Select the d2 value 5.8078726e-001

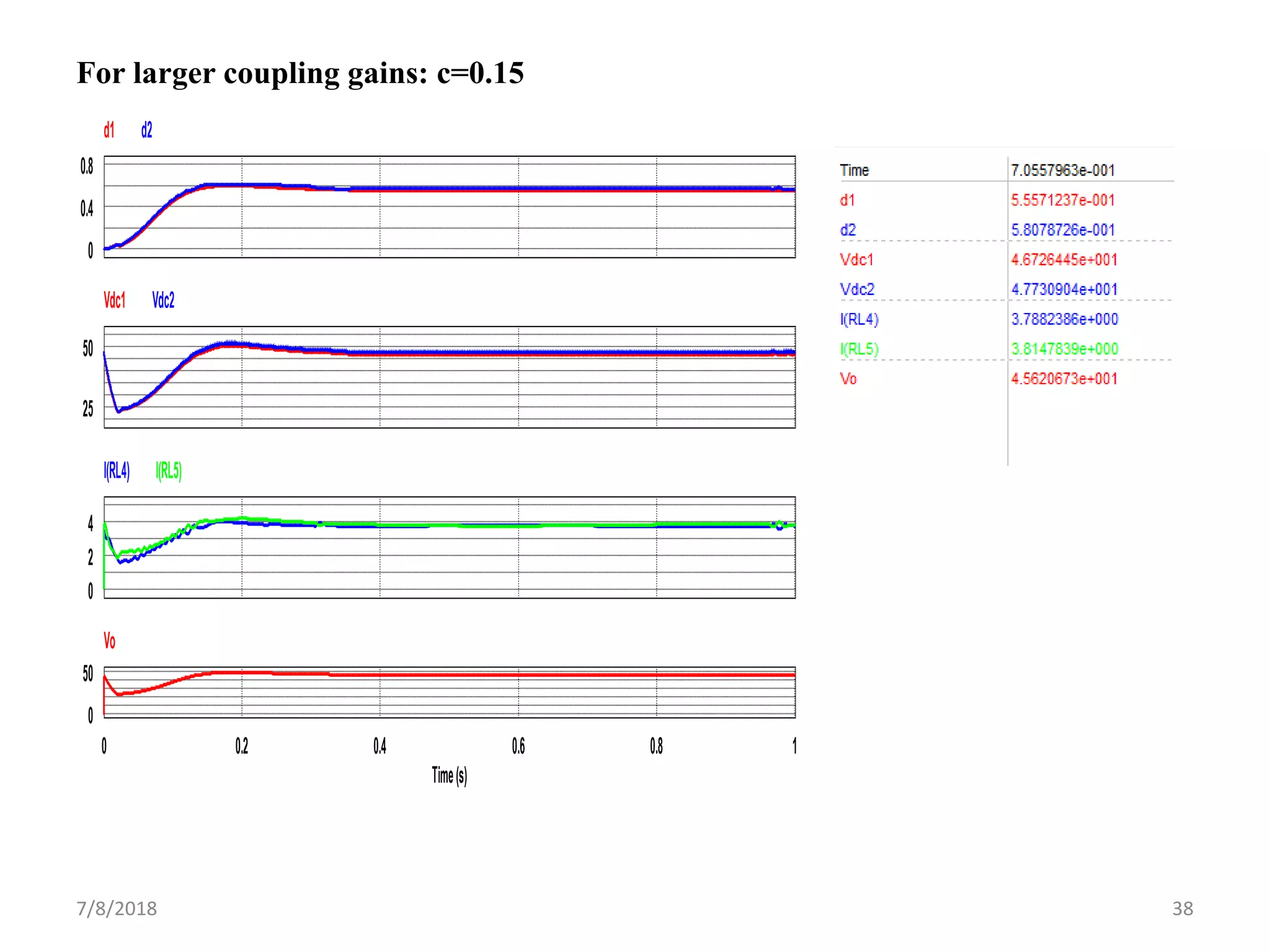click(x=1063, y=230)
